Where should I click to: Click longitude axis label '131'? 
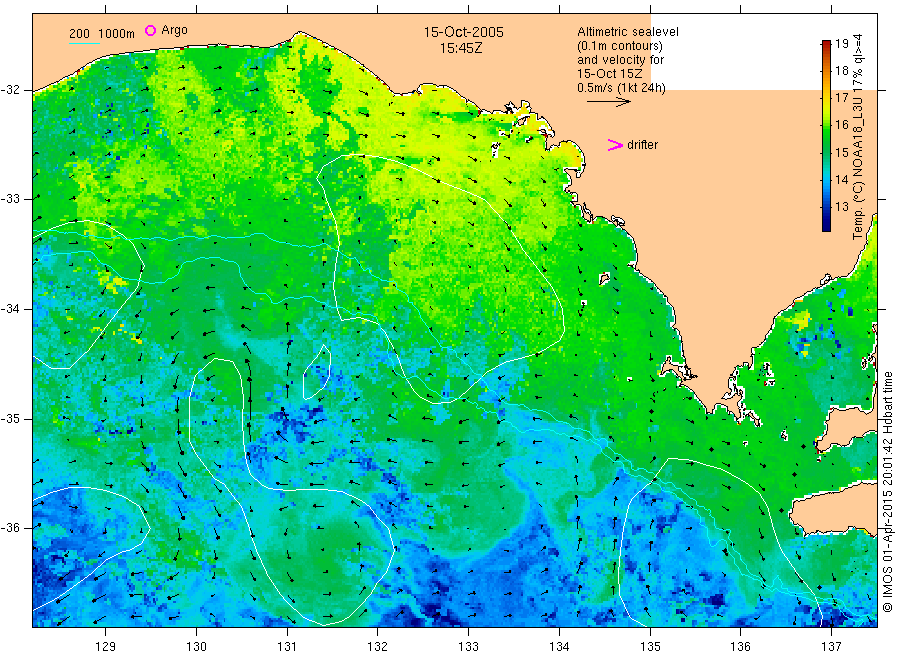287,647
